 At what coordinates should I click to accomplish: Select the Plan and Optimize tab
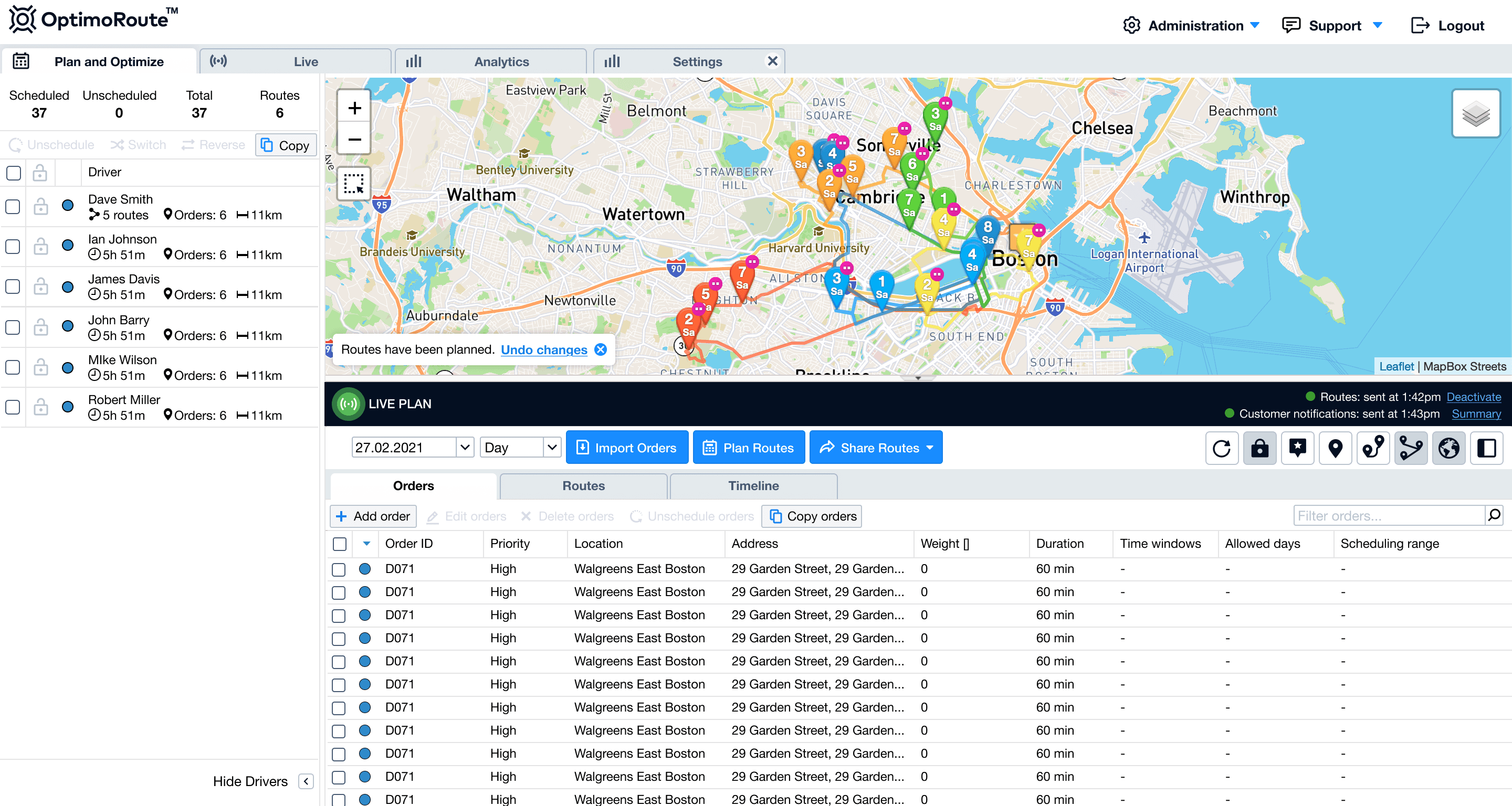(x=99, y=61)
